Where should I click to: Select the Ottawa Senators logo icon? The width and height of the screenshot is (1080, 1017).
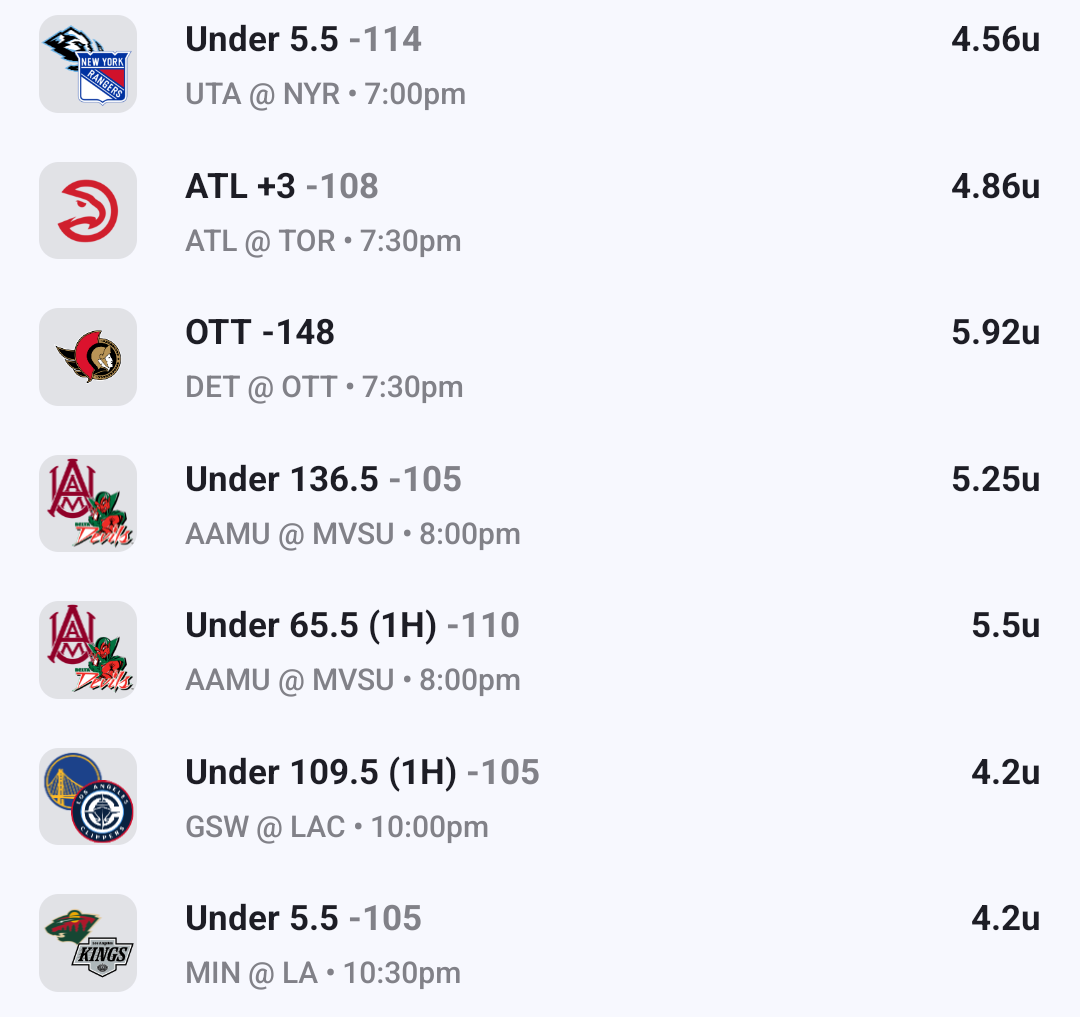[88, 357]
